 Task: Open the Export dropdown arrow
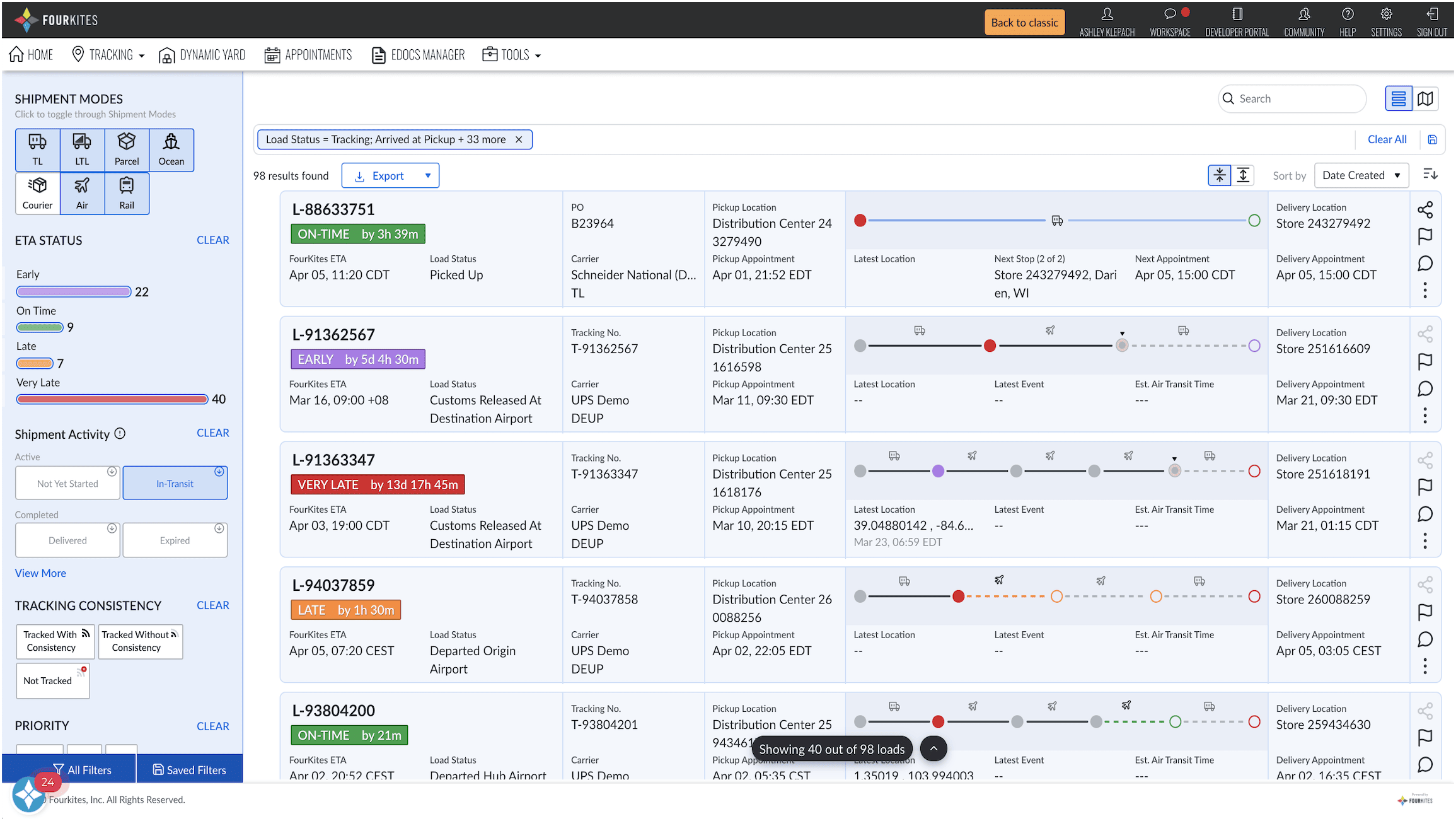[428, 176]
